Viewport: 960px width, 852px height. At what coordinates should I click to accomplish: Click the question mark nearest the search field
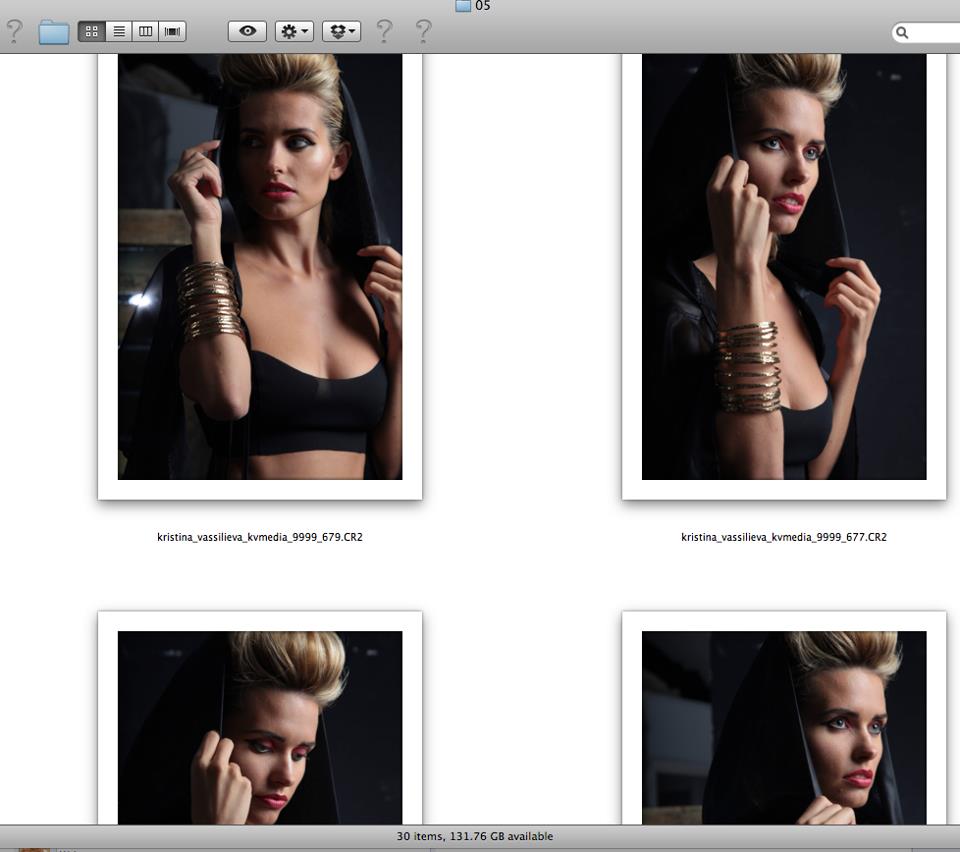tap(423, 31)
